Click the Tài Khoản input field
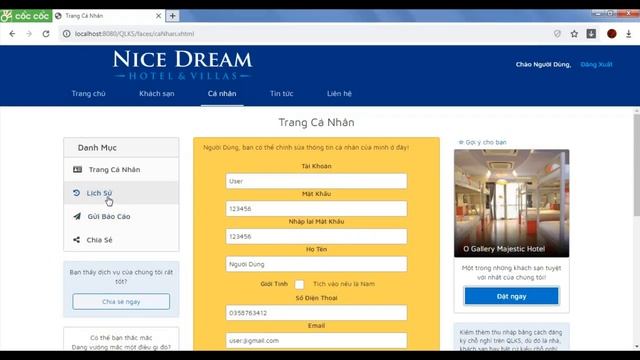This screenshot has width=640, height=360. (x=316, y=181)
